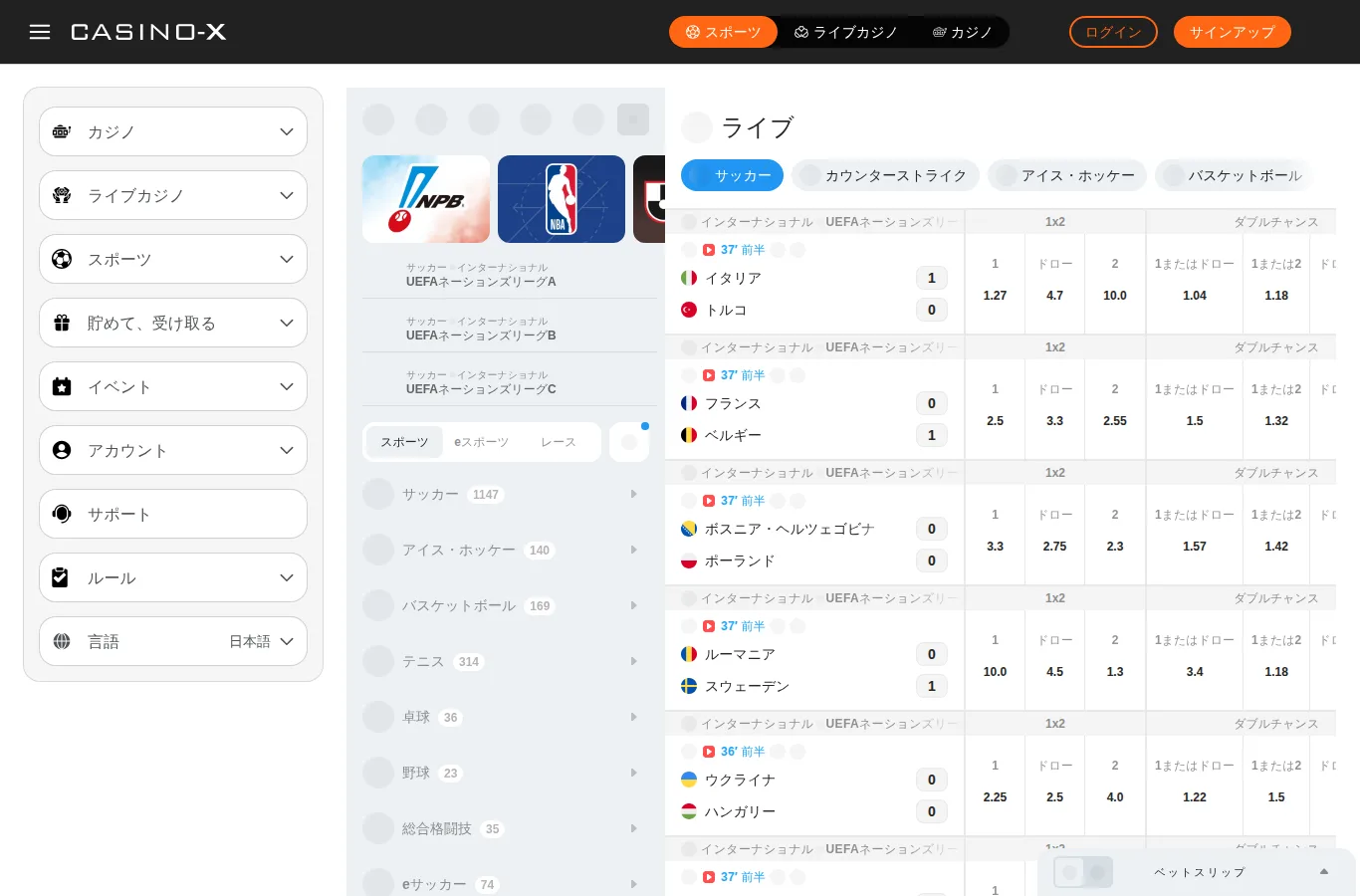Image resolution: width=1360 pixels, height=896 pixels.
Task: Click the Sweden flag icon
Action: pyautogui.click(x=689, y=686)
